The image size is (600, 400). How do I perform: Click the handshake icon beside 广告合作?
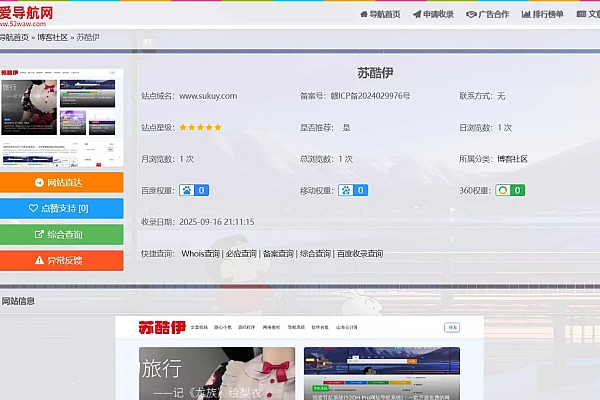point(471,15)
